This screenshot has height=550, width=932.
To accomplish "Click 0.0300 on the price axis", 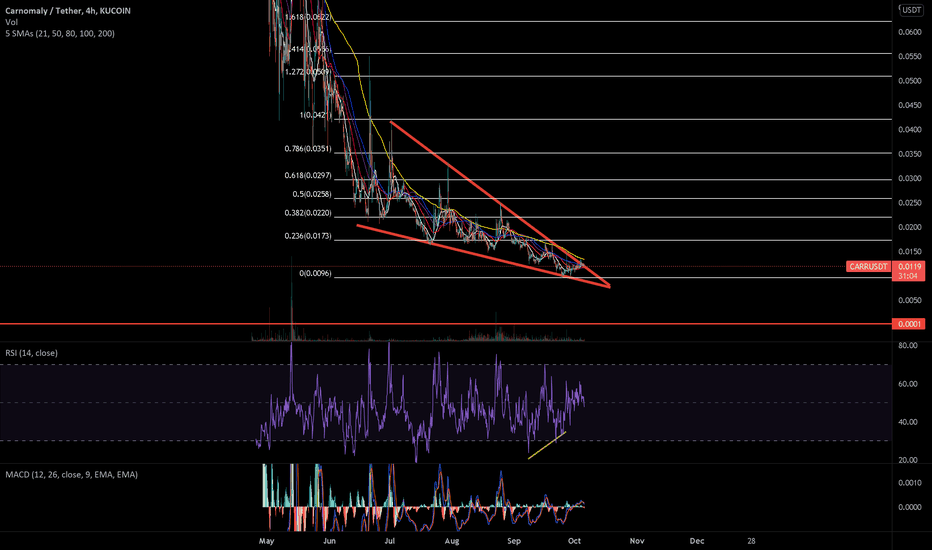I will (909, 178).
